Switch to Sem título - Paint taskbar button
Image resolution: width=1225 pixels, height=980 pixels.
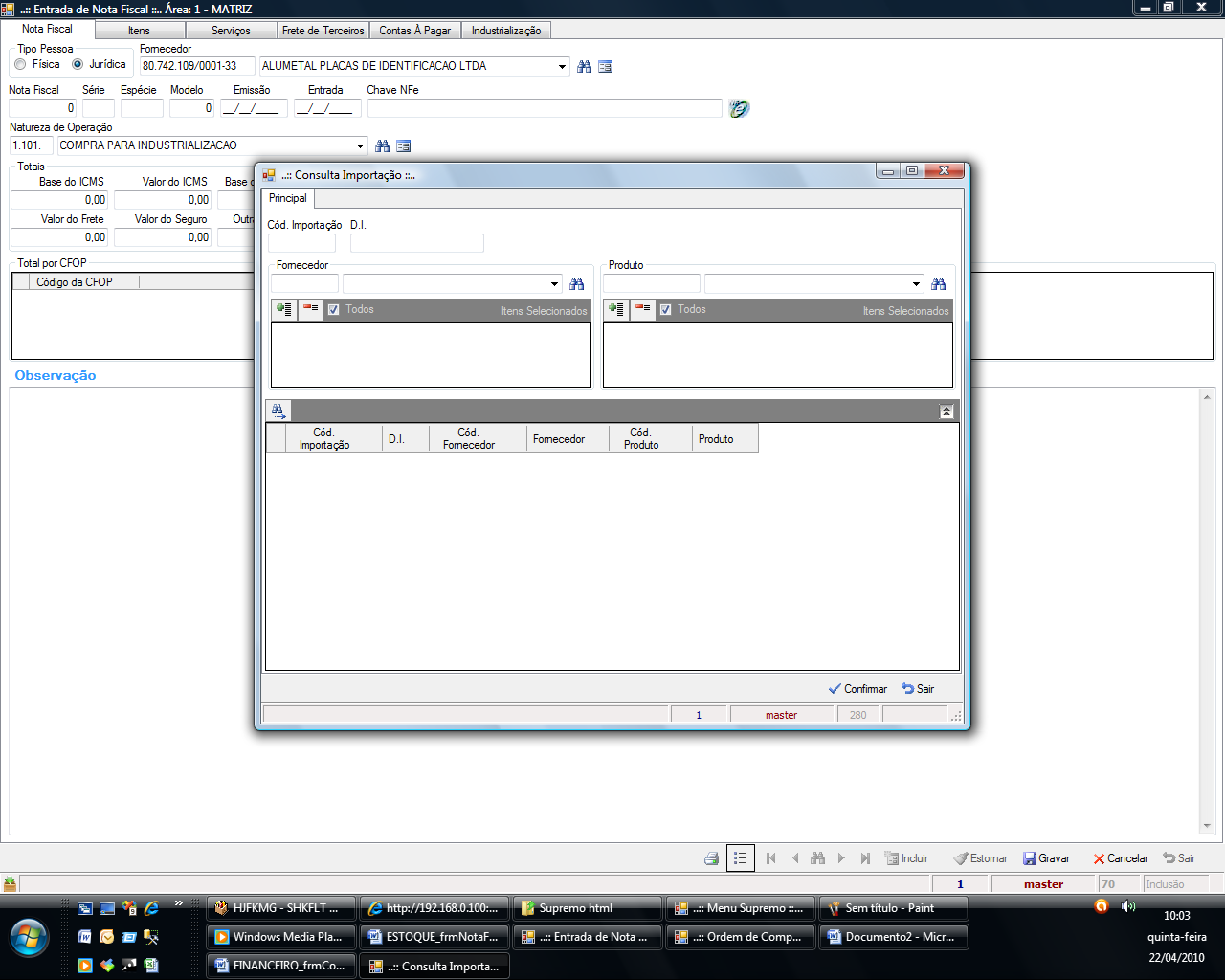tap(894, 908)
